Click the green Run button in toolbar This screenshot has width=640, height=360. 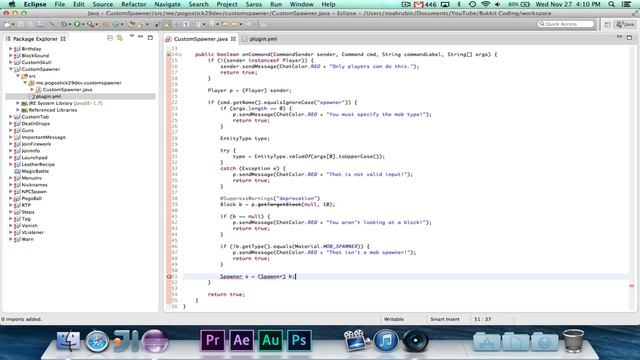pos(77,24)
